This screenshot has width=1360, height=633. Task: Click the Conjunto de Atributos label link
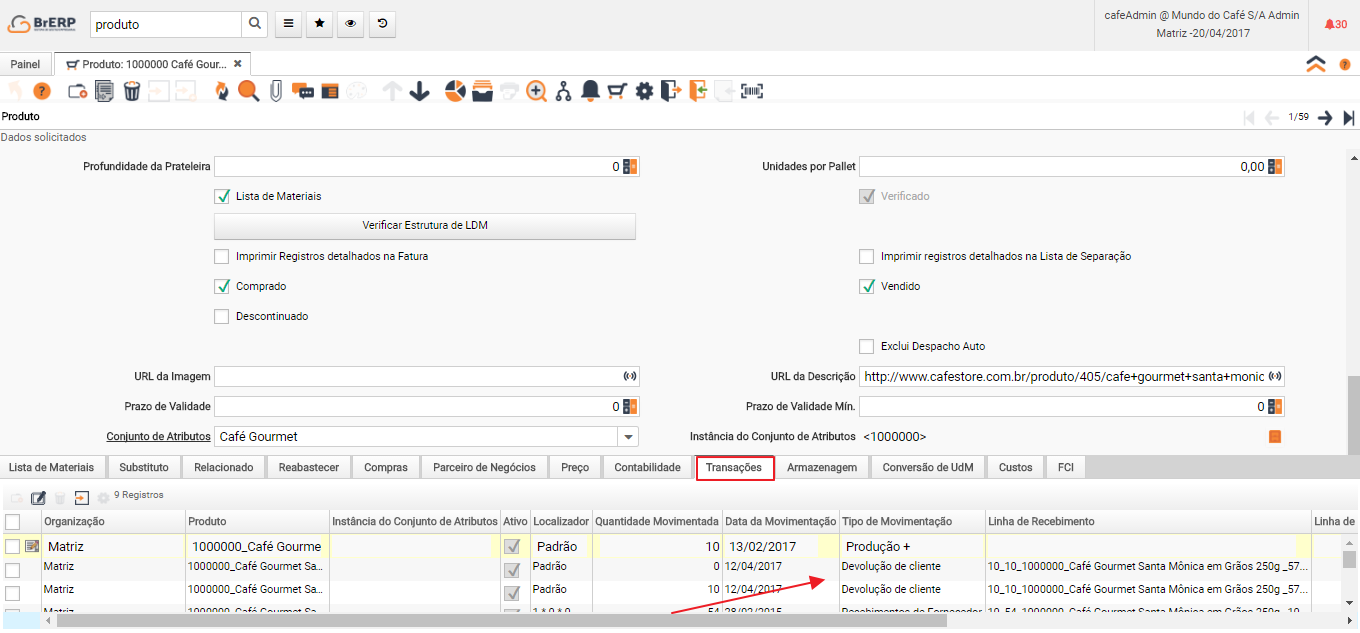click(x=158, y=437)
